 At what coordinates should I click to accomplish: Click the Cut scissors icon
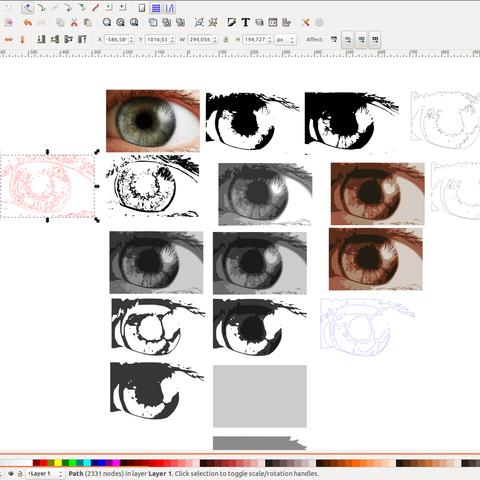[74, 23]
